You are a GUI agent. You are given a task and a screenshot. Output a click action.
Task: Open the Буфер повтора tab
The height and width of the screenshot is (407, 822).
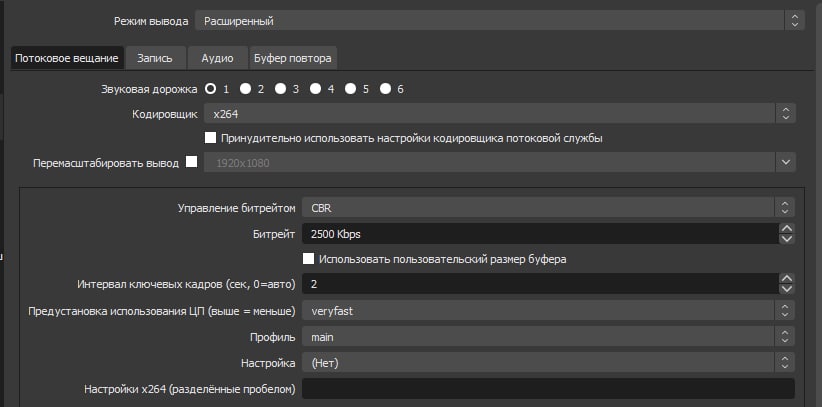[293, 58]
